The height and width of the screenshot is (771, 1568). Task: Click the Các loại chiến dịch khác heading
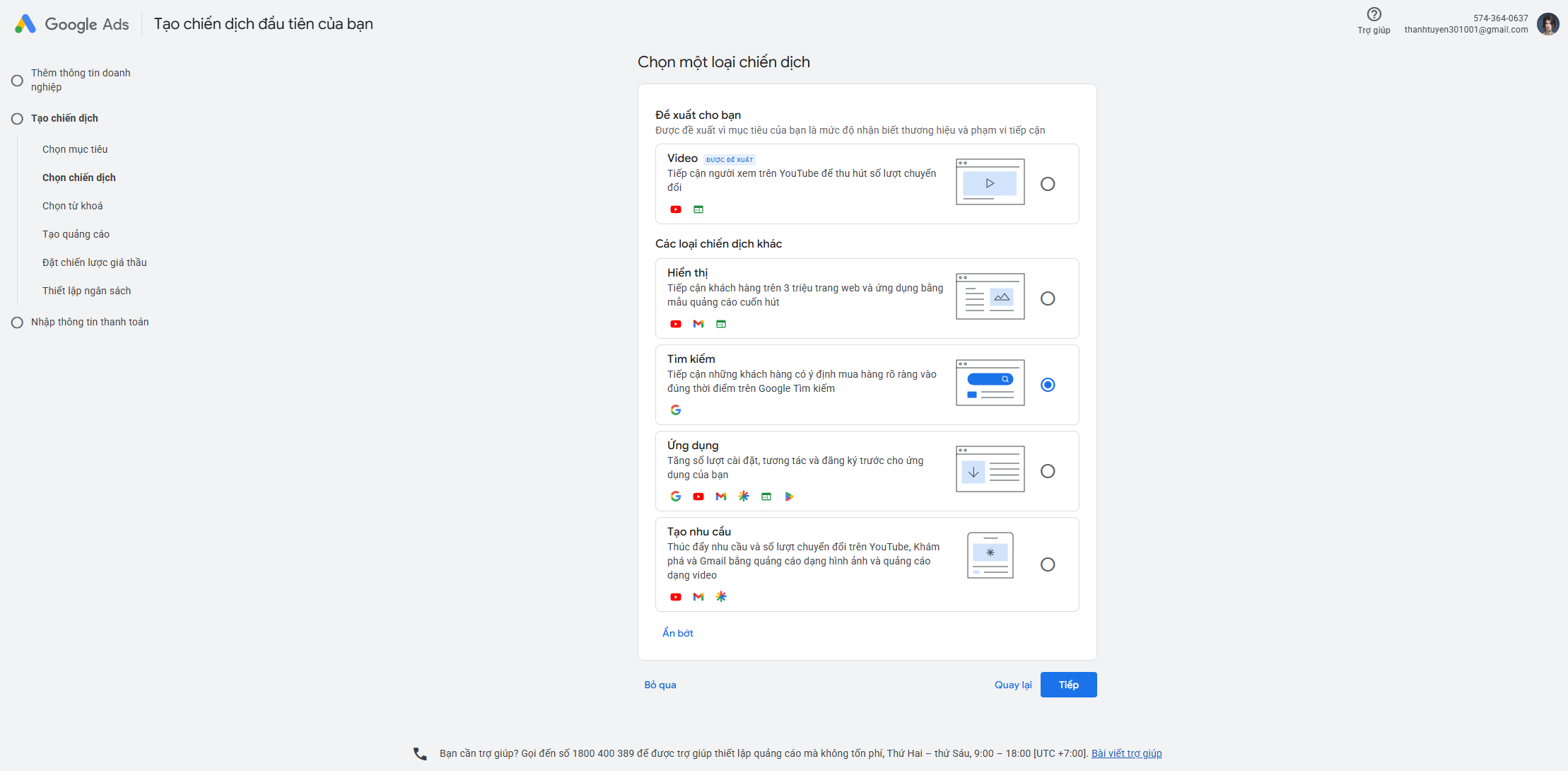coord(718,244)
